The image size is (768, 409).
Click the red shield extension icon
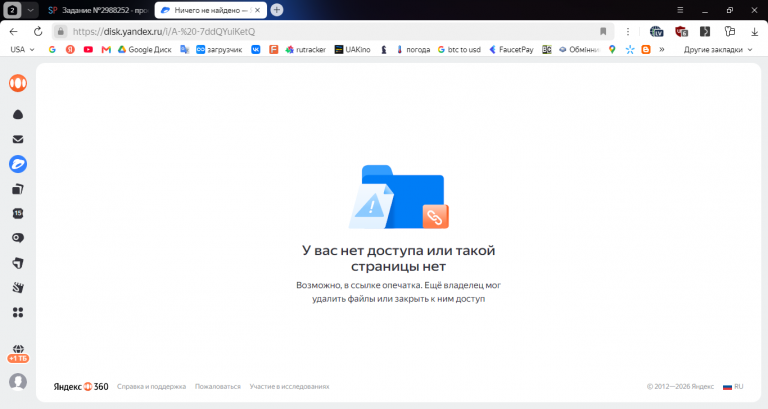click(681, 31)
